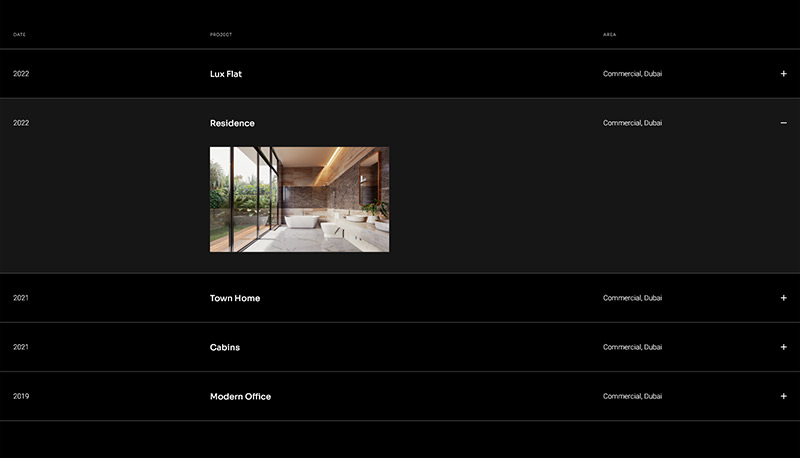Screen dimensions: 800x458
Task: Click the plus icon for Cabins
Action: (783, 347)
